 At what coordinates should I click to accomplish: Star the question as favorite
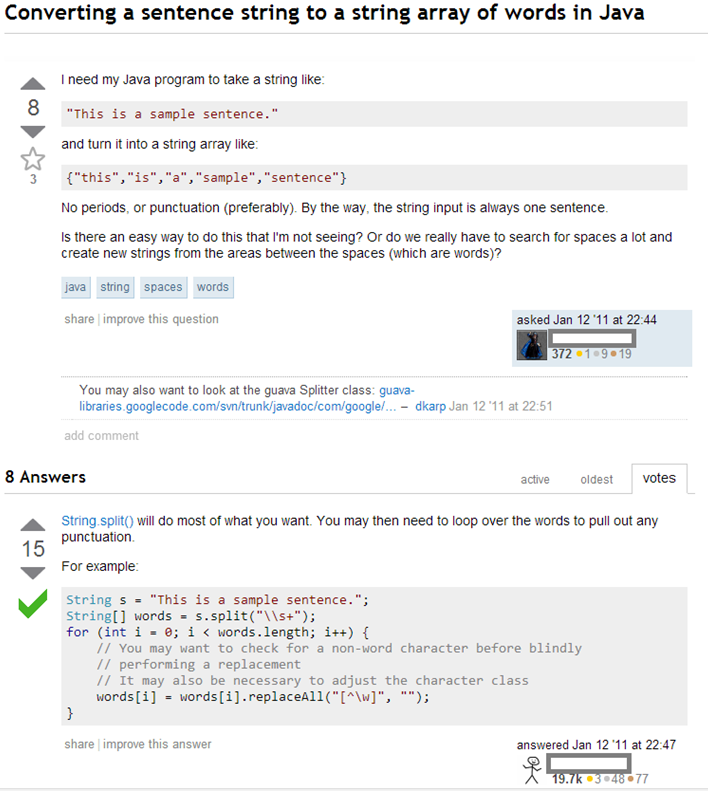[x=33, y=159]
